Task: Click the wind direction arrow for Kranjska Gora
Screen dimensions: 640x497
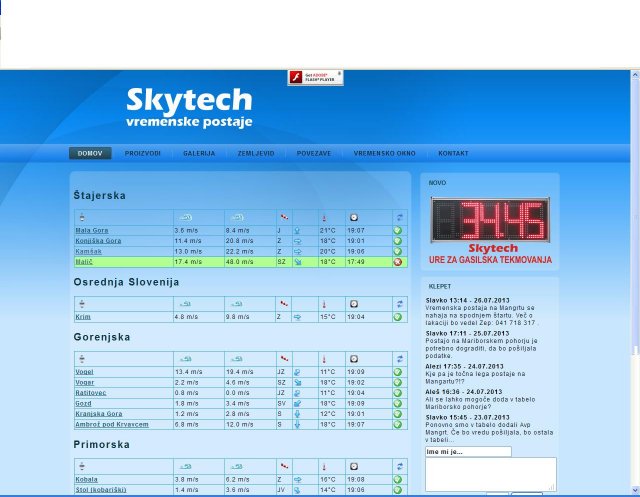Action: pos(297,414)
